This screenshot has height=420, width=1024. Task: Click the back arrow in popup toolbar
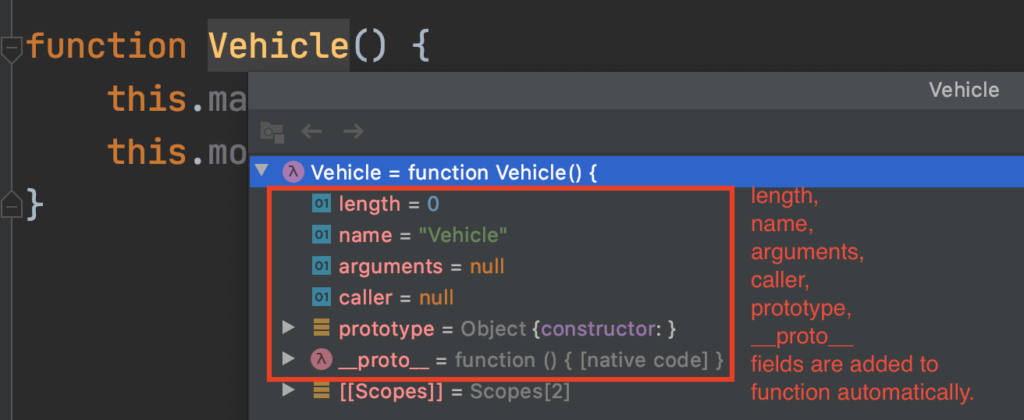pyautogui.click(x=312, y=131)
